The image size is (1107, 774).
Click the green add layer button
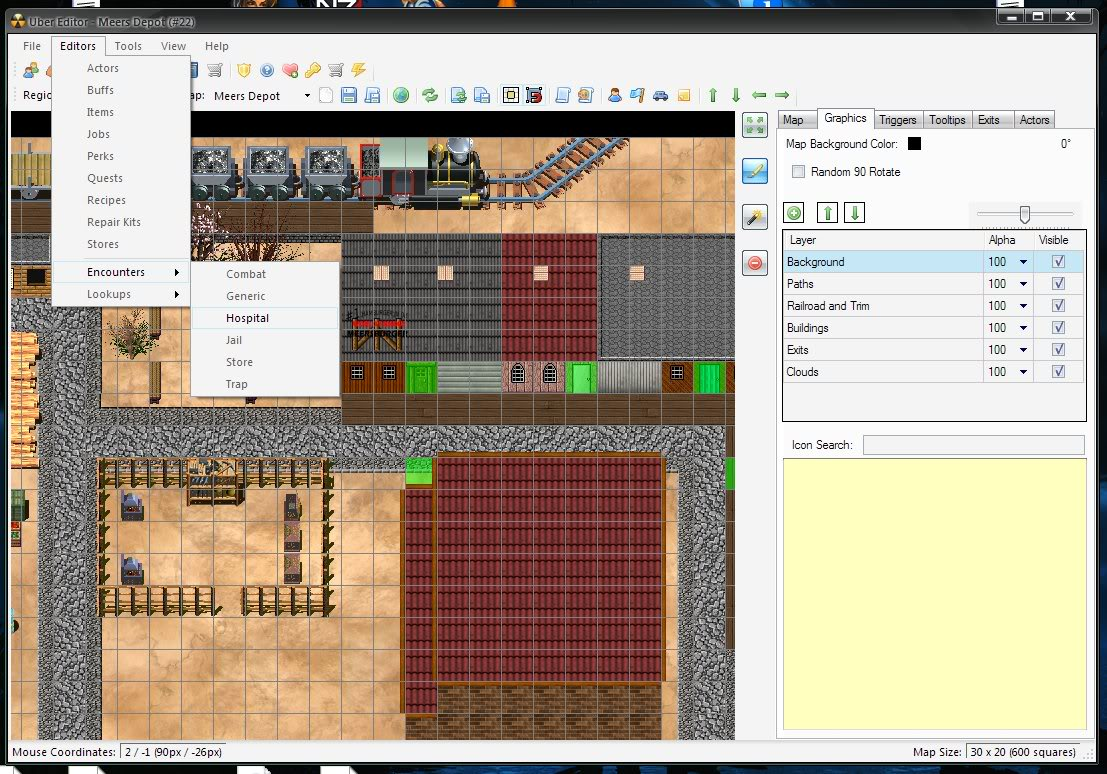click(794, 212)
